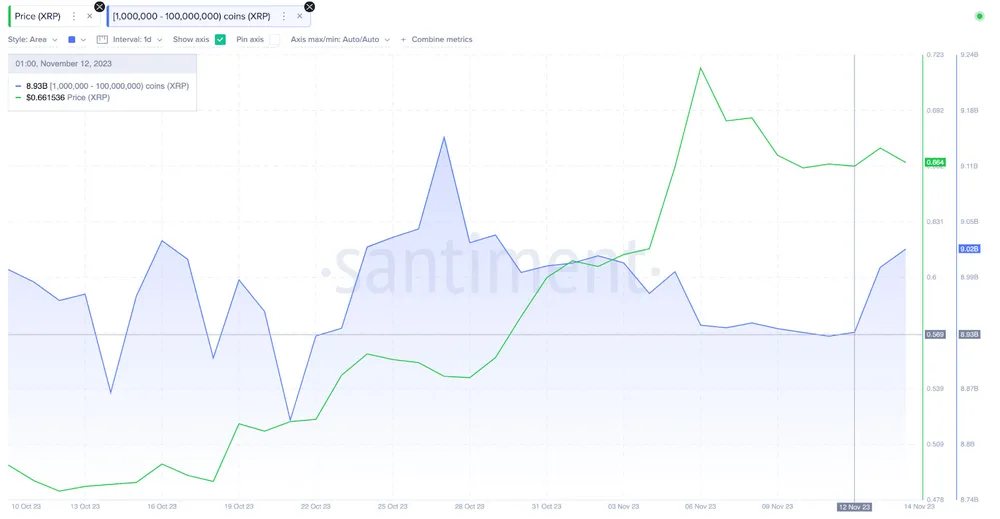The width and height of the screenshot is (1000, 519).
Task: Close the coins (XRP) tab with small x
Action: (299, 16)
